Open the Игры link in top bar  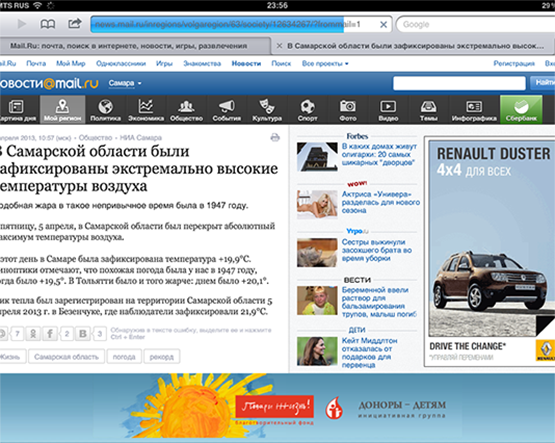(164, 63)
